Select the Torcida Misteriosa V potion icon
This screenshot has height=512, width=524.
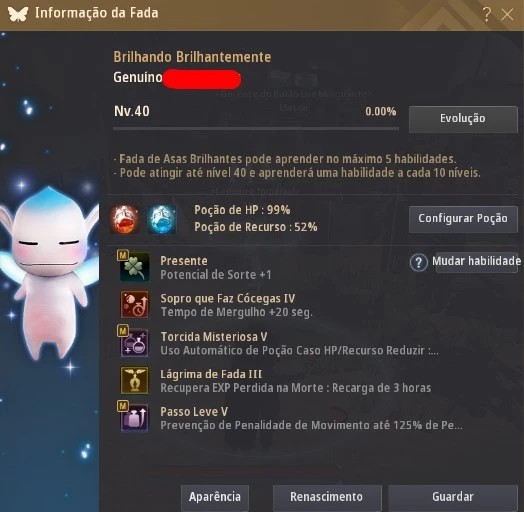[x=135, y=343]
